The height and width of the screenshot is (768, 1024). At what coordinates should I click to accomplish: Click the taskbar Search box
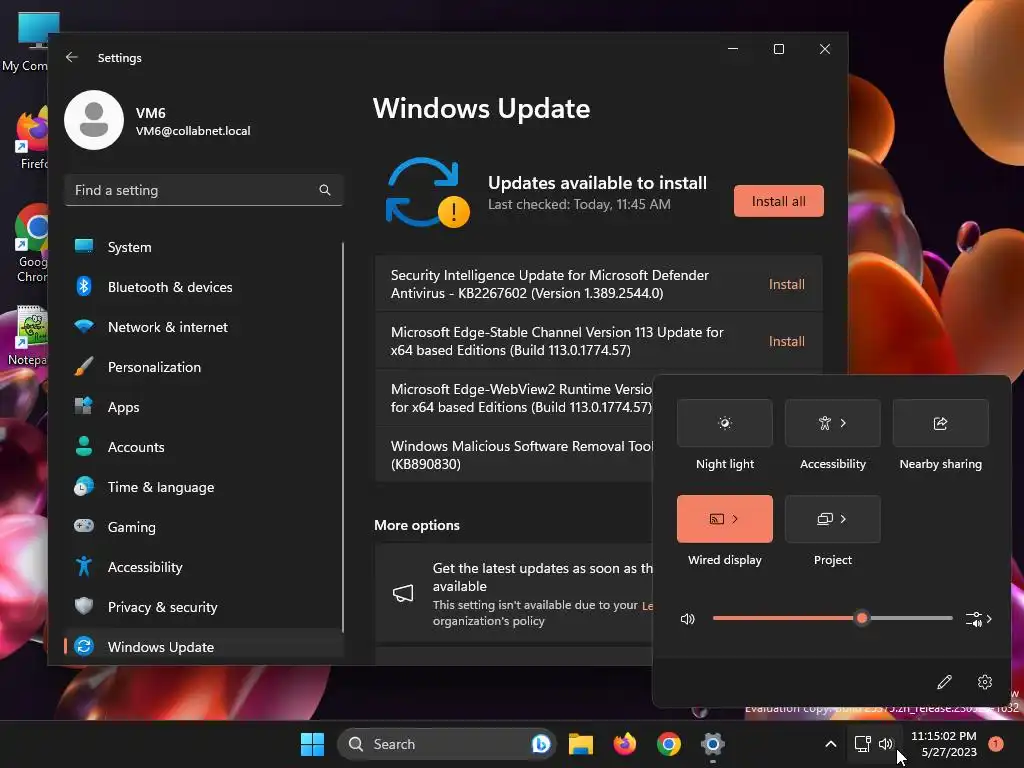coord(446,744)
